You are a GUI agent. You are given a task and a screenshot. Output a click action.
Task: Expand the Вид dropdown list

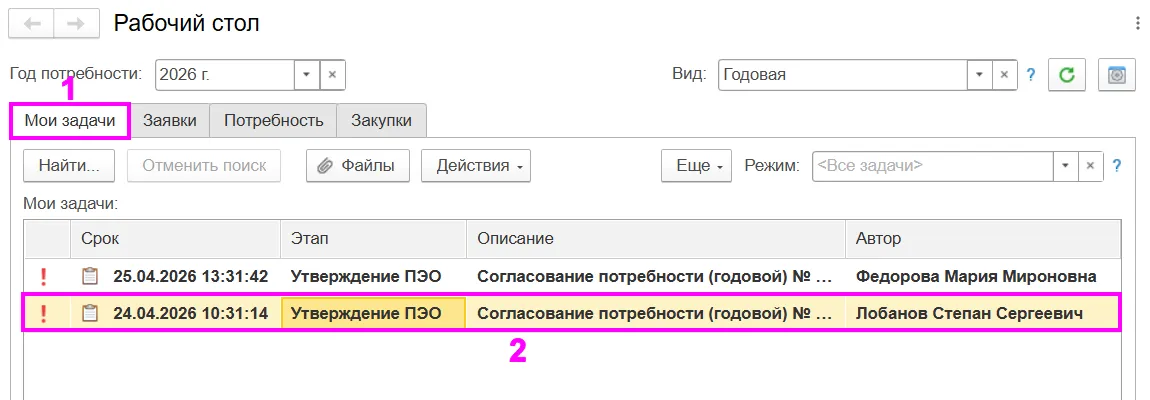pos(980,74)
